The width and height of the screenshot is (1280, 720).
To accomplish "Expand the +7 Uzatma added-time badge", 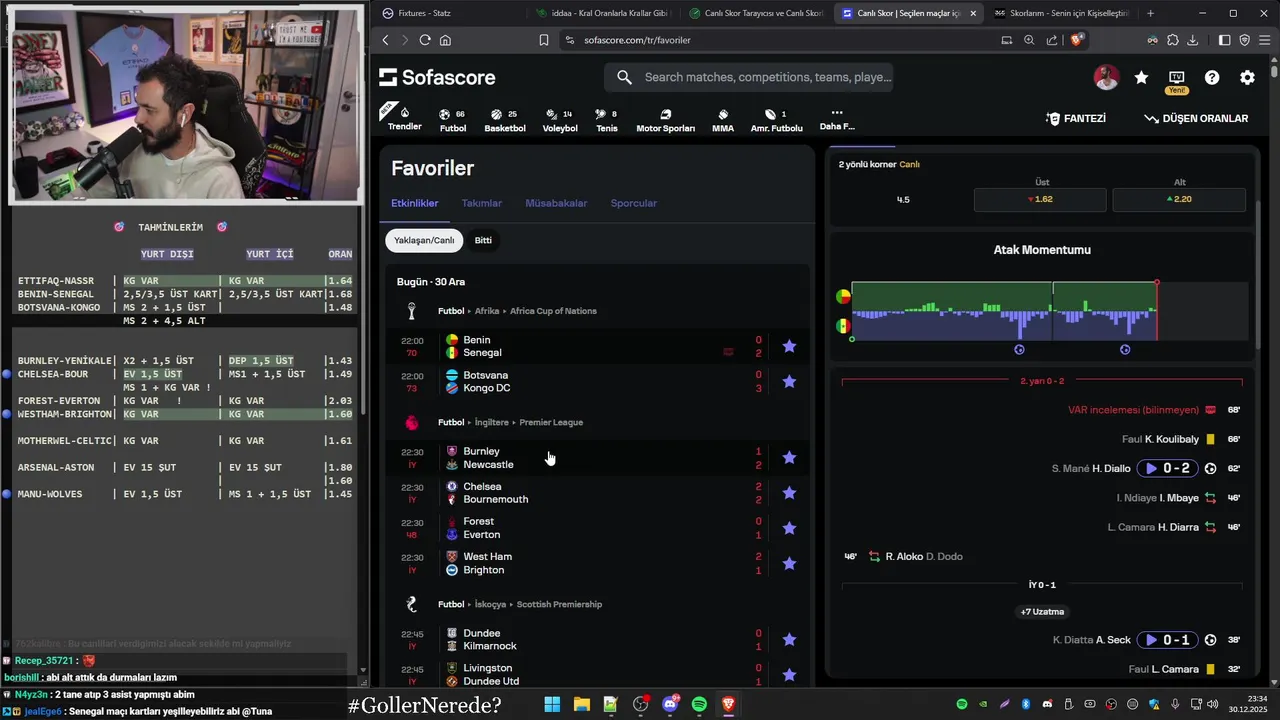I will 1042,611.
